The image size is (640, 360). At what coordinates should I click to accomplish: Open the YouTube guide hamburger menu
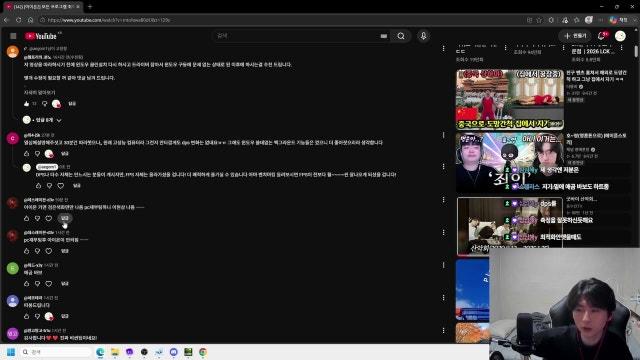point(13,36)
